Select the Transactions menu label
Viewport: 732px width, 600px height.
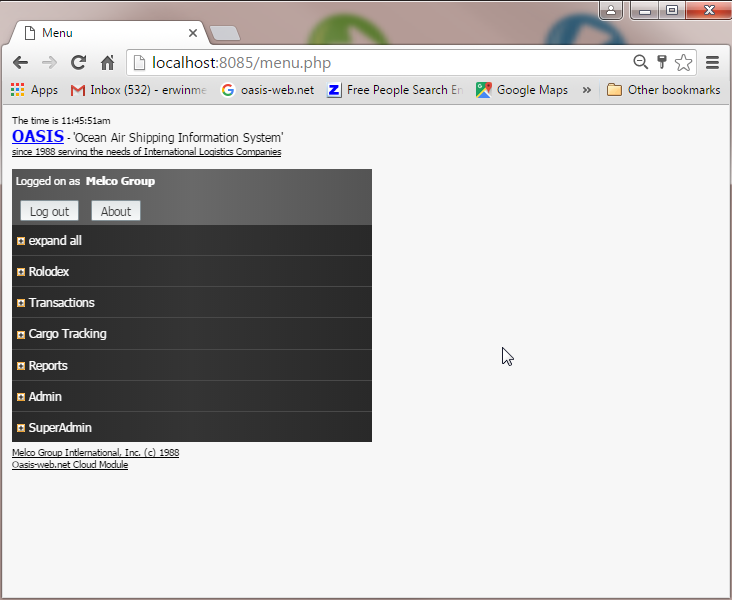point(62,303)
